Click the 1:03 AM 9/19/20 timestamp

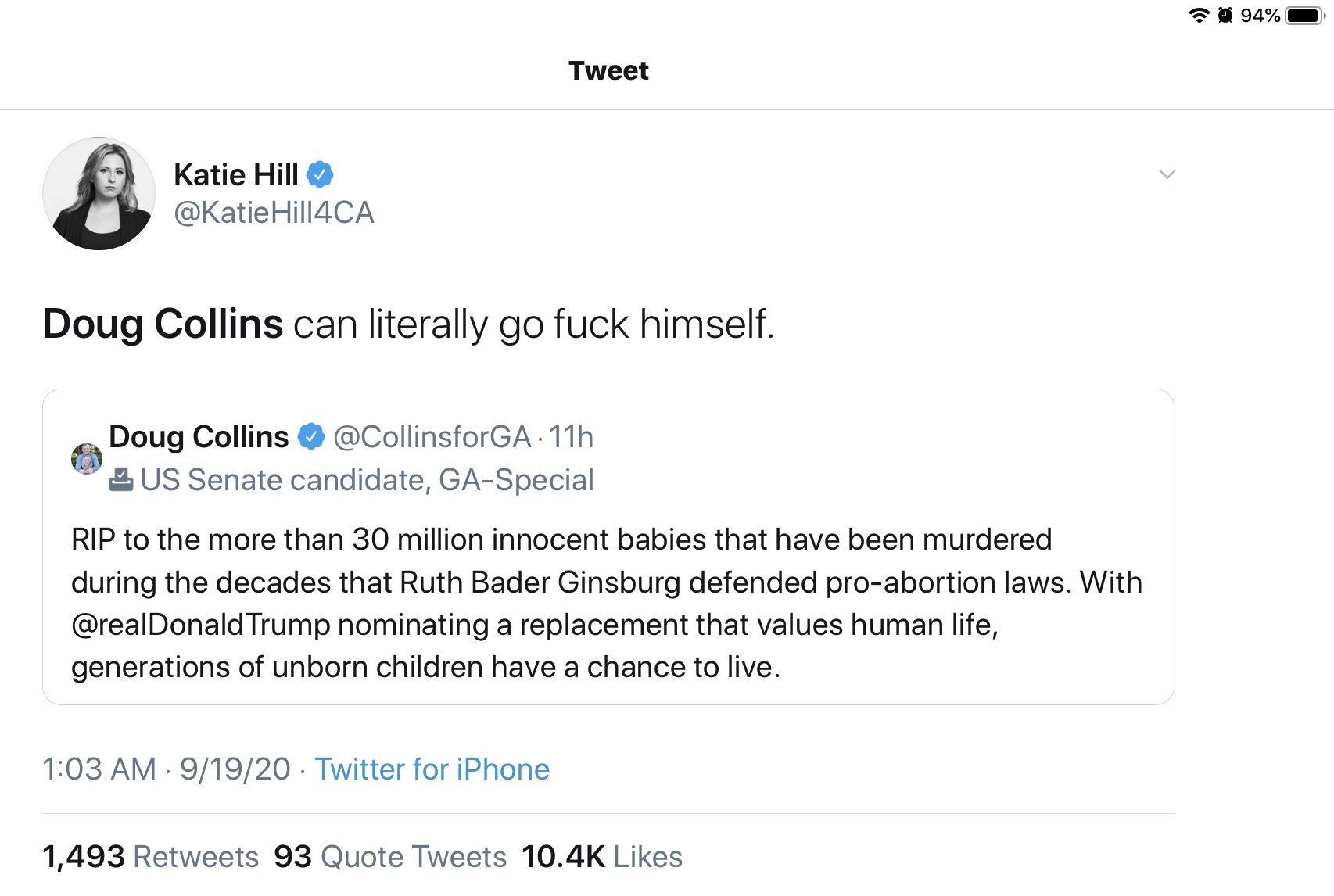[167, 769]
